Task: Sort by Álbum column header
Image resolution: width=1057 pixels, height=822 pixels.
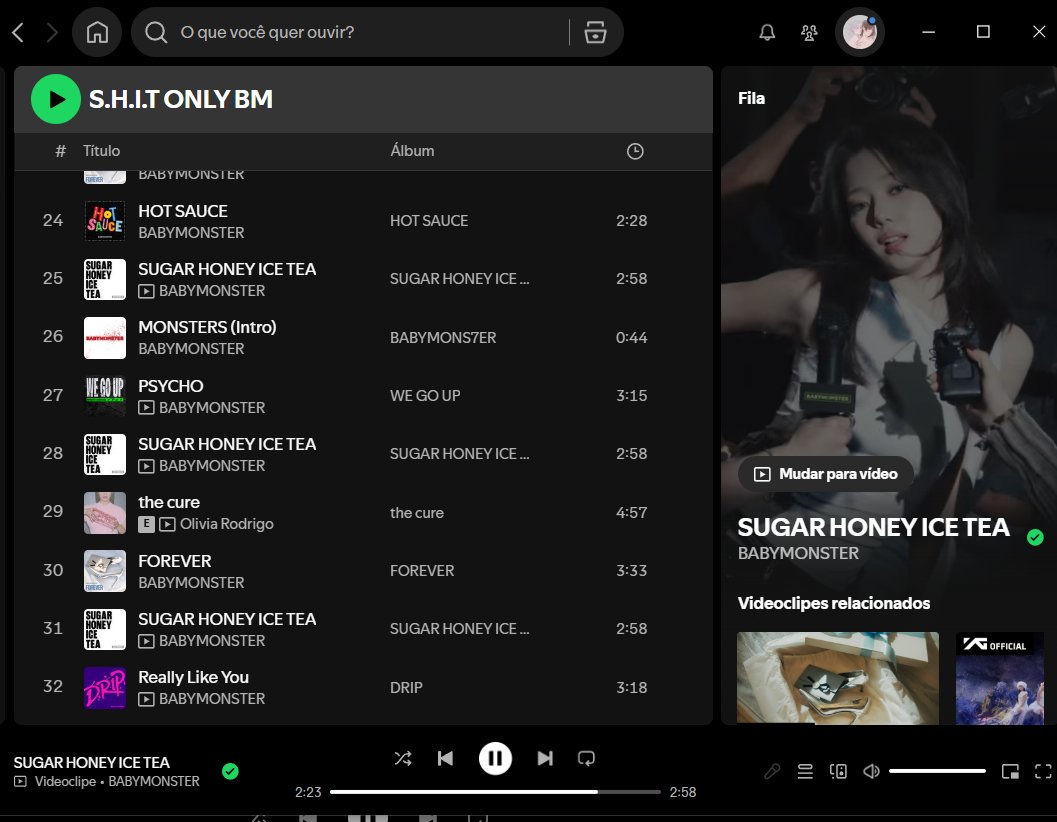Action: pos(412,151)
